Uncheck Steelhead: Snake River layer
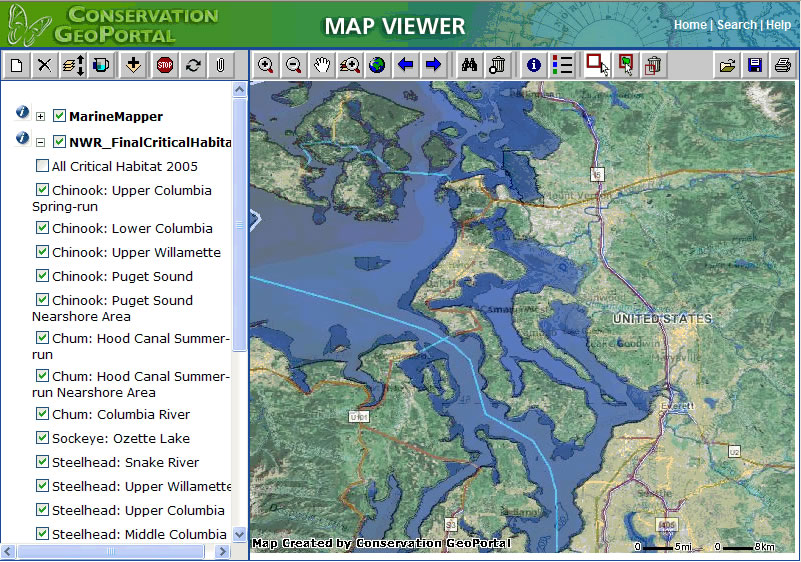The height and width of the screenshot is (562, 801). [x=42, y=461]
